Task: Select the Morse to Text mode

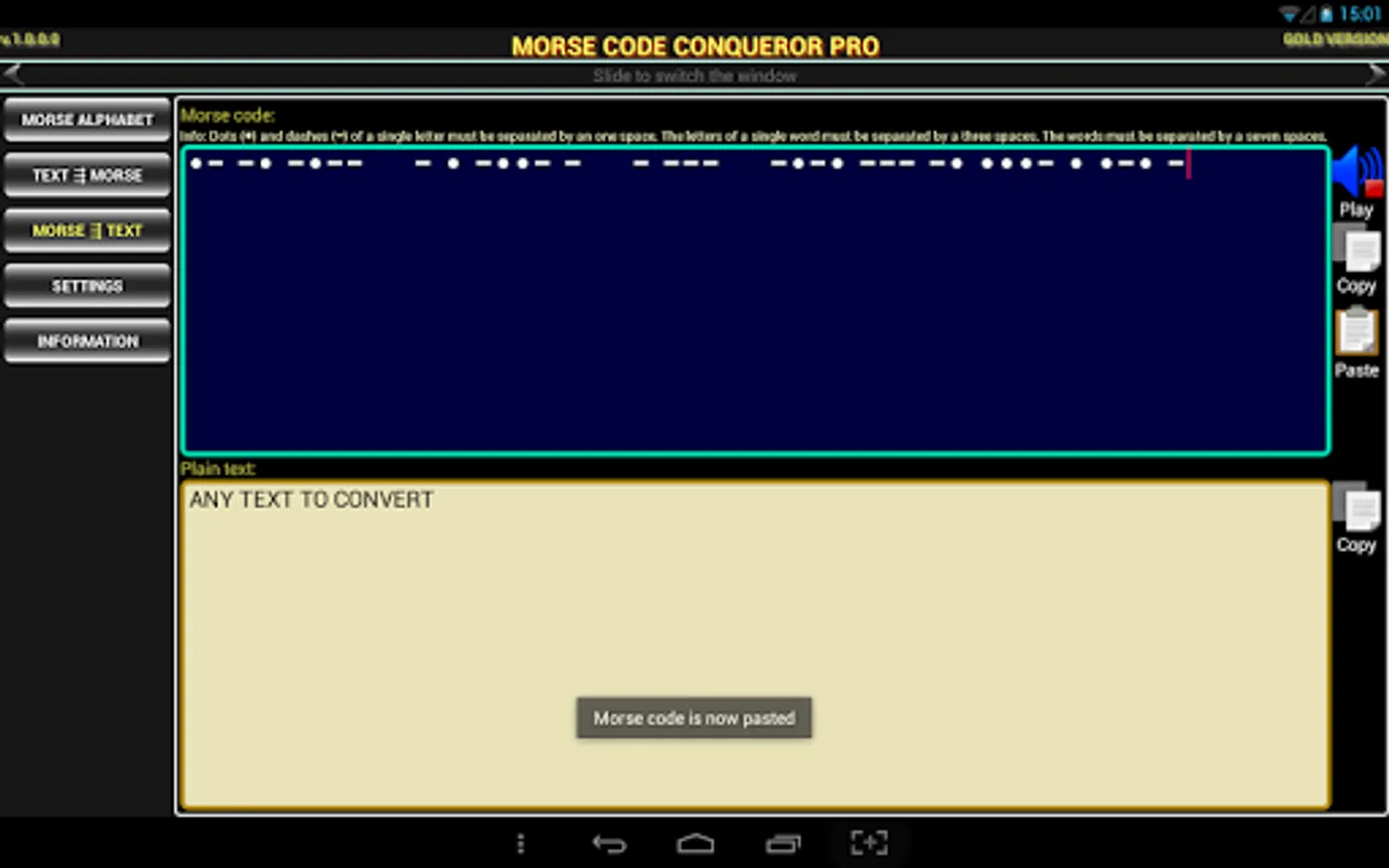Action: (87, 231)
